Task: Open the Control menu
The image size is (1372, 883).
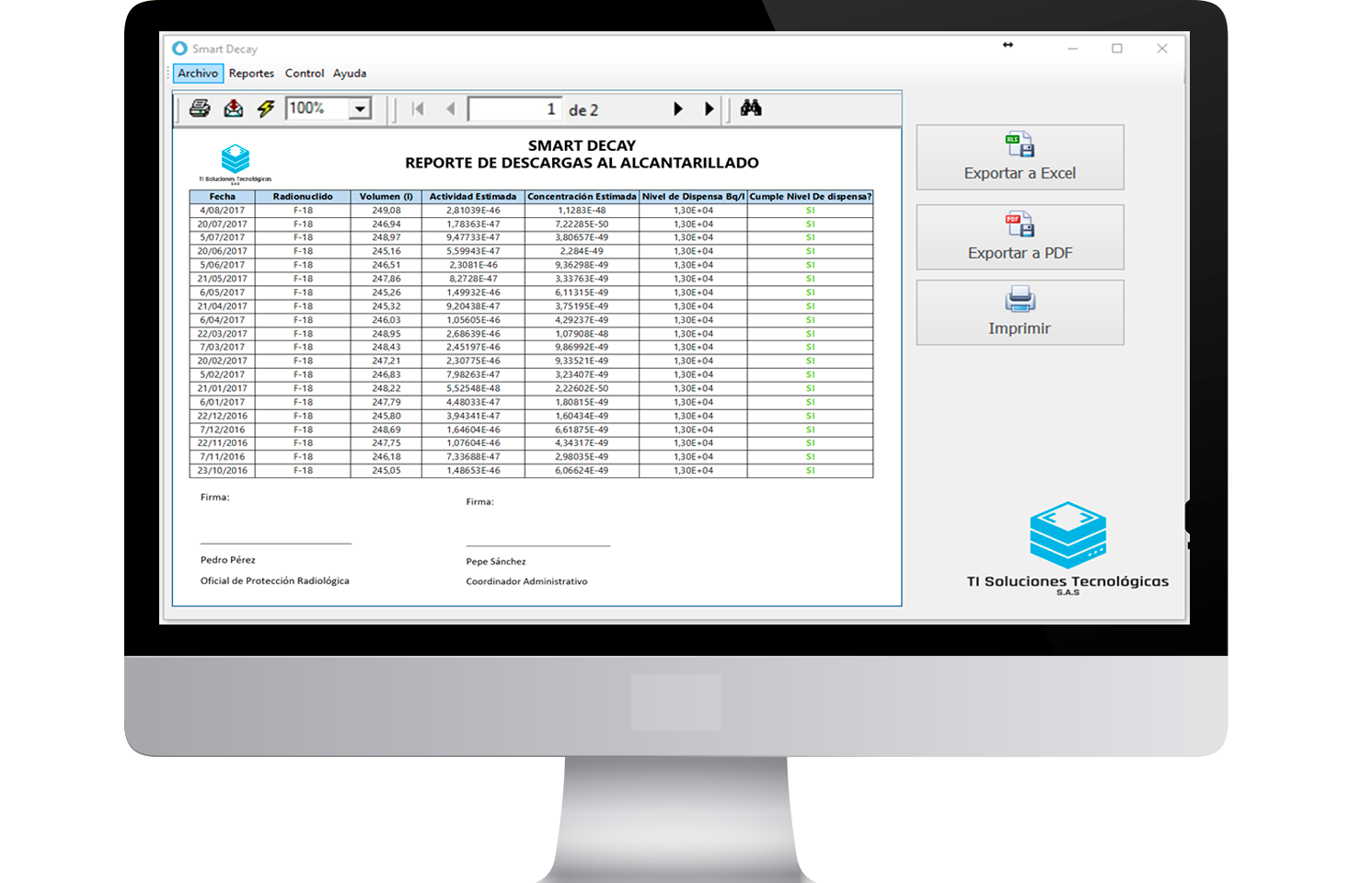Action: (x=305, y=74)
